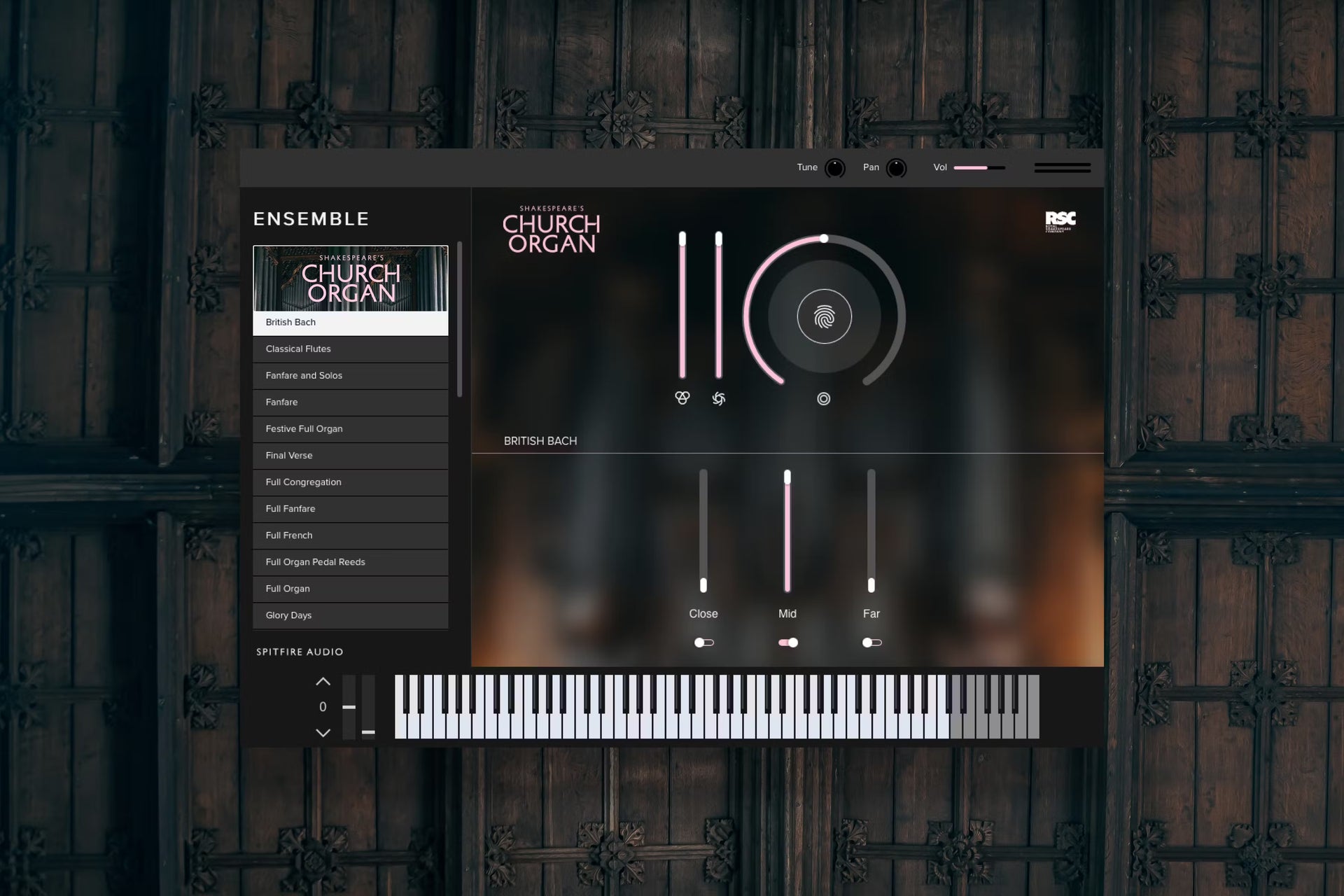Click the dynamics swirl icon below the second slider
Viewport: 1344px width, 896px height.
718,398
